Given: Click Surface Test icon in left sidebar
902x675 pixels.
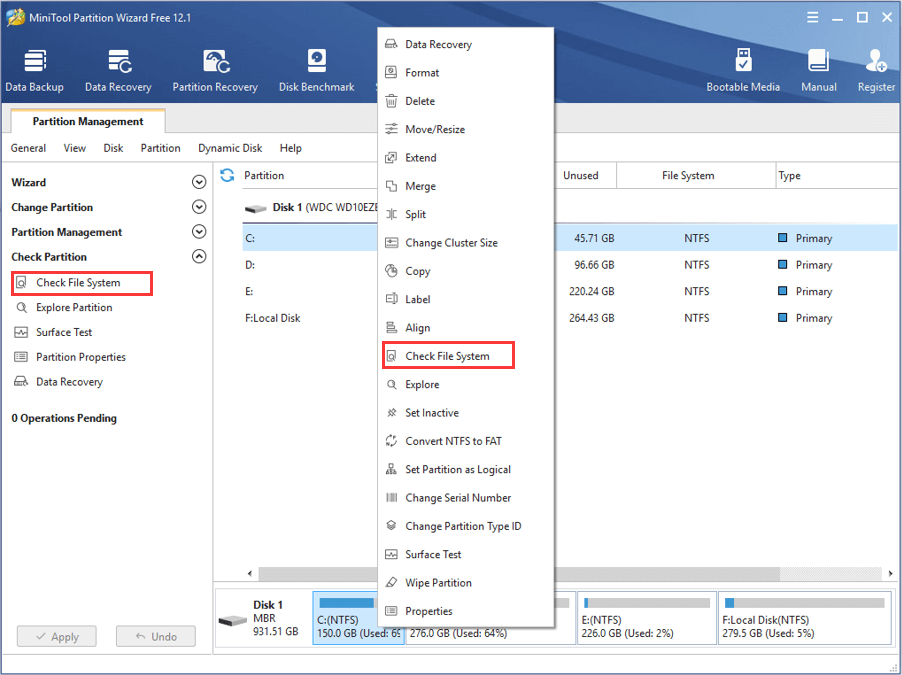Looking at the screenshot, I should pos(21,332).
